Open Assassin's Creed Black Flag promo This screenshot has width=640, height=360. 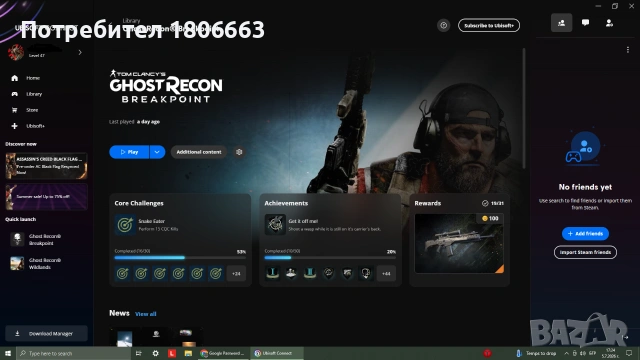pos(47,166)
